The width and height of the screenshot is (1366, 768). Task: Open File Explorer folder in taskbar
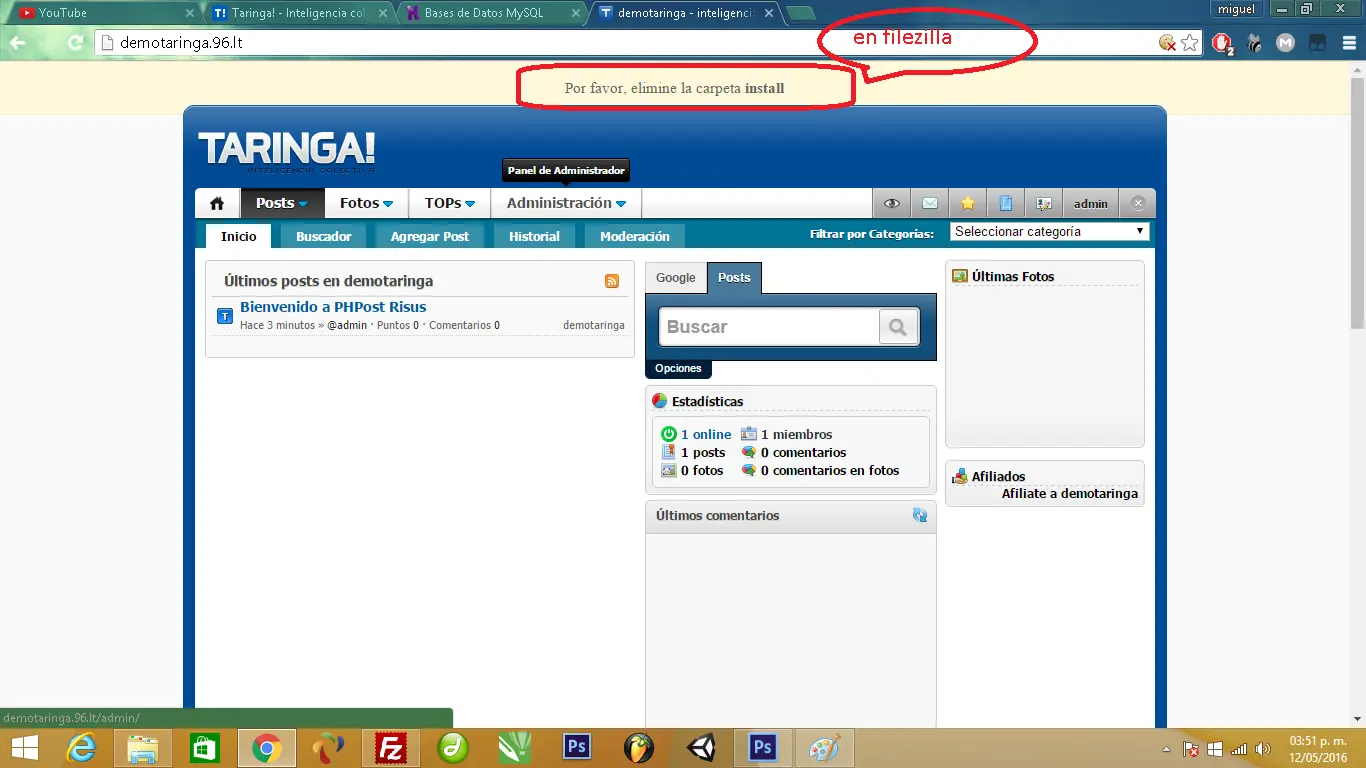click(142, 748)
